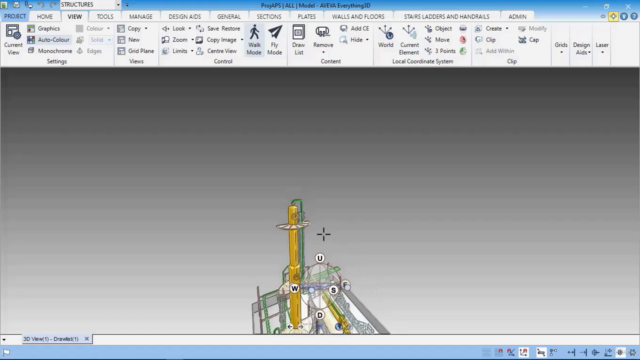Image resolution: width=640 pixels, height=360 pixels.
Task: Show the Grid Plane view
Action: point(136,51)
